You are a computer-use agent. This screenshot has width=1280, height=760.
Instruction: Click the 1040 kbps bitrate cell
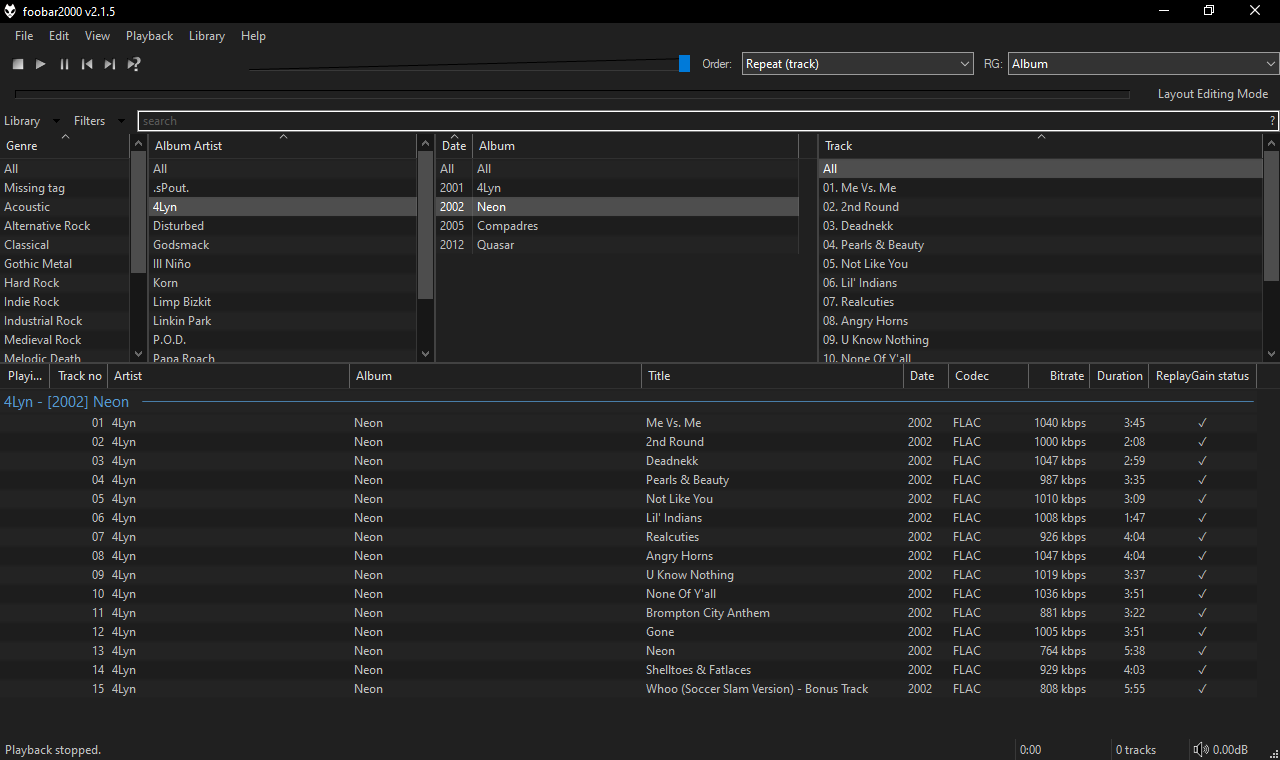pos(1059,423)
